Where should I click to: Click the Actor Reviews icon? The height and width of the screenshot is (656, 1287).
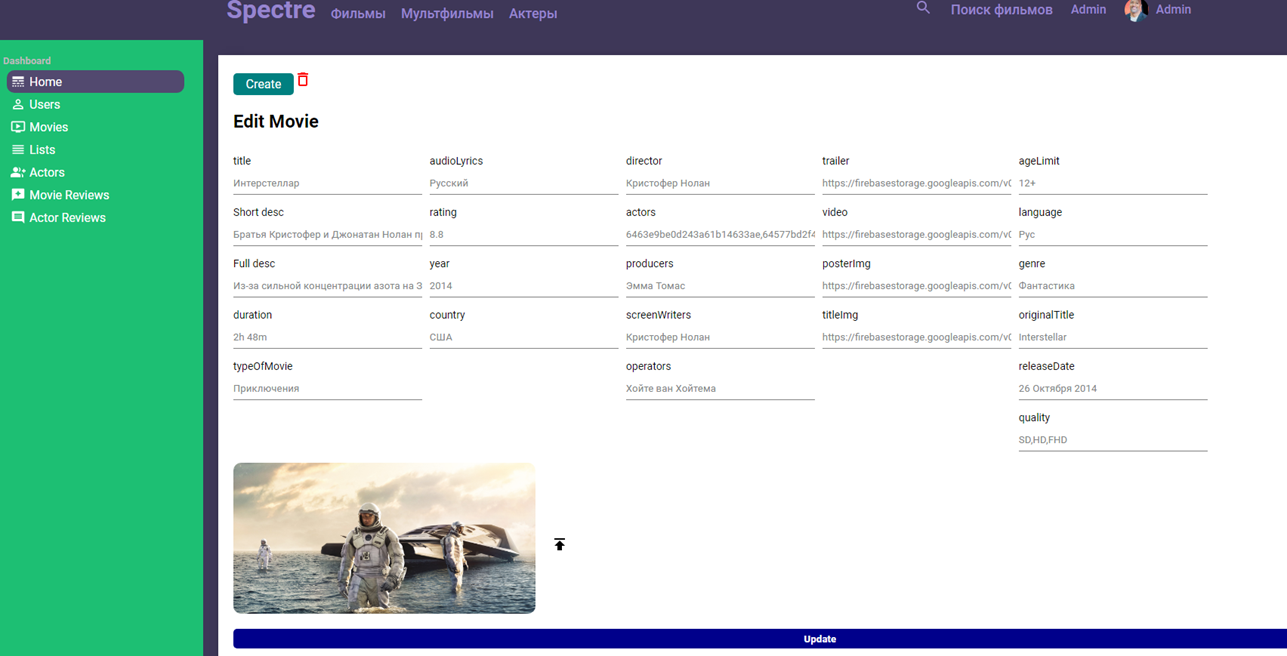16,217
